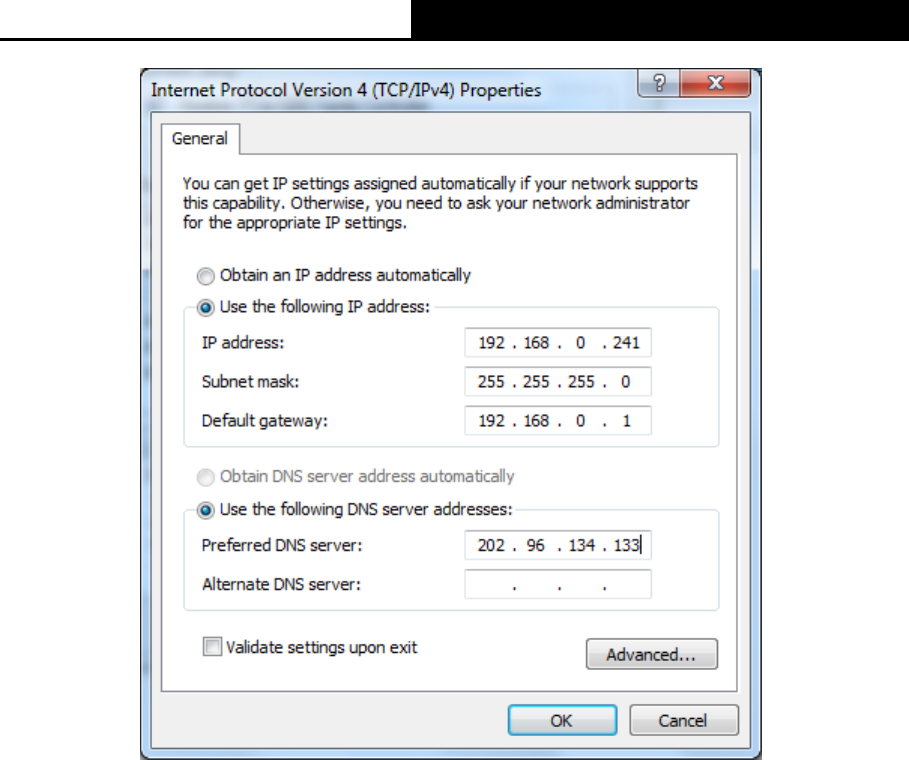This screenshot has height=760, width=909.
Task: Click the Preferred DNS server field
Action: pyautogui.click(x=558, y=546)
